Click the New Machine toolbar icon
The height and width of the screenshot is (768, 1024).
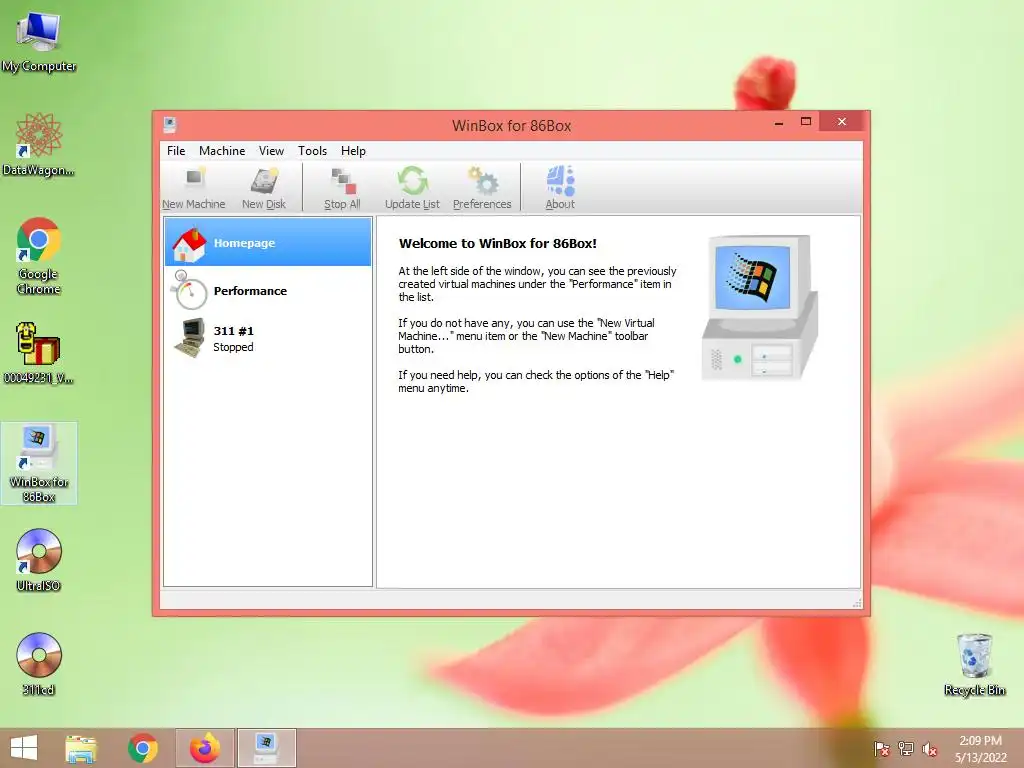[194, 188]
